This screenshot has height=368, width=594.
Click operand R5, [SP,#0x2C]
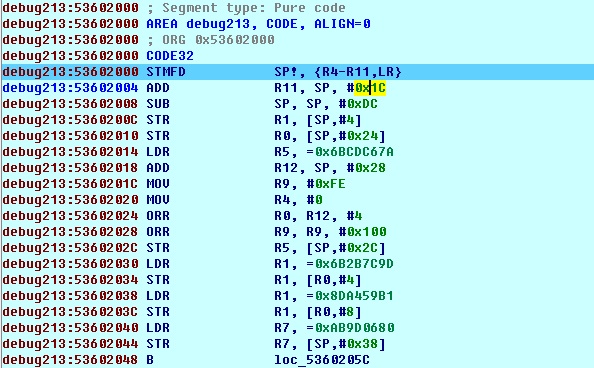coord(330,248)
